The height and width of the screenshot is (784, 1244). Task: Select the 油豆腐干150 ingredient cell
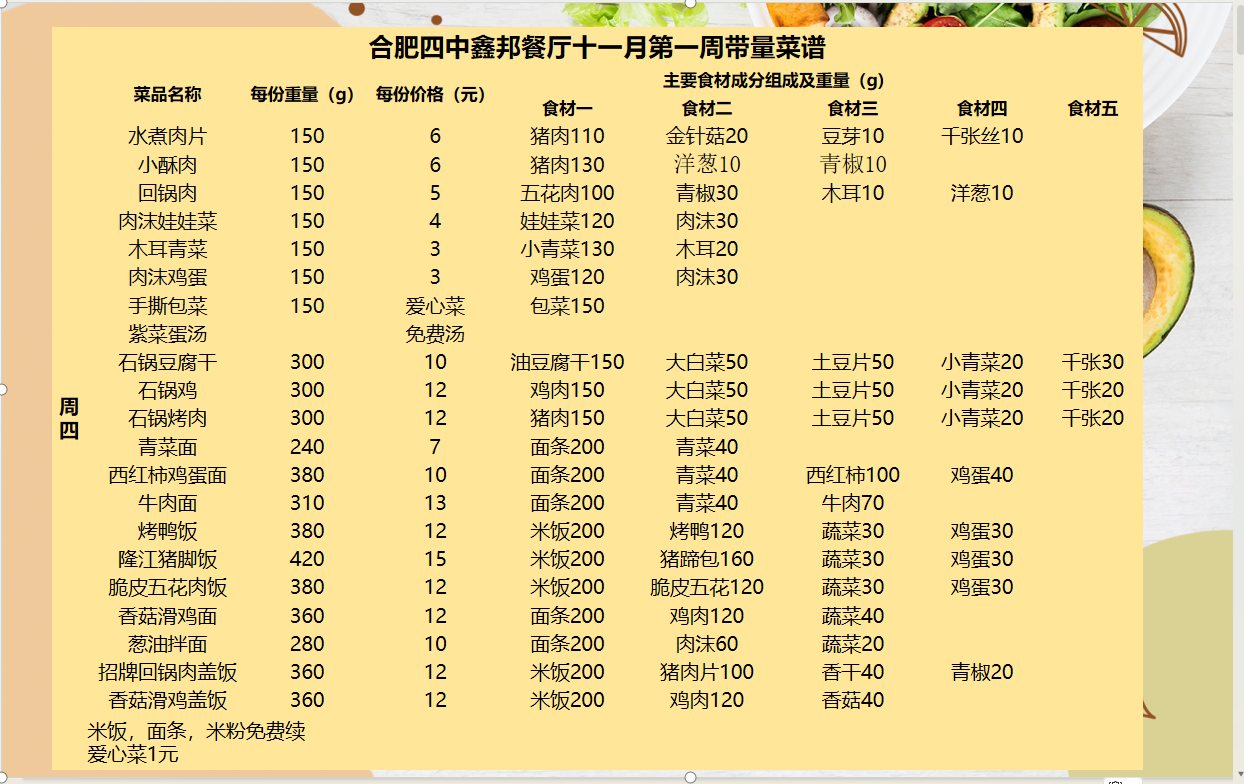(567, 362)
